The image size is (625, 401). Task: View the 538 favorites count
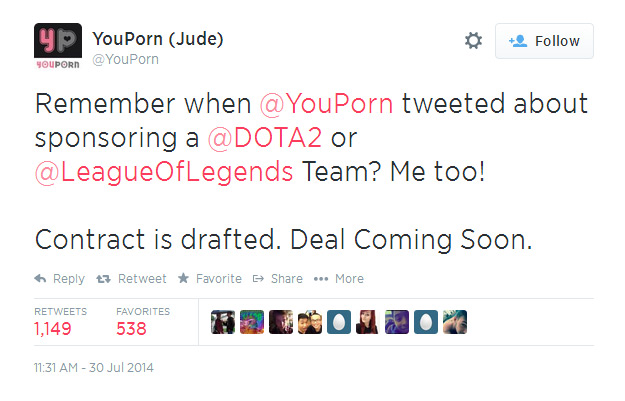[x=132, y=329]
